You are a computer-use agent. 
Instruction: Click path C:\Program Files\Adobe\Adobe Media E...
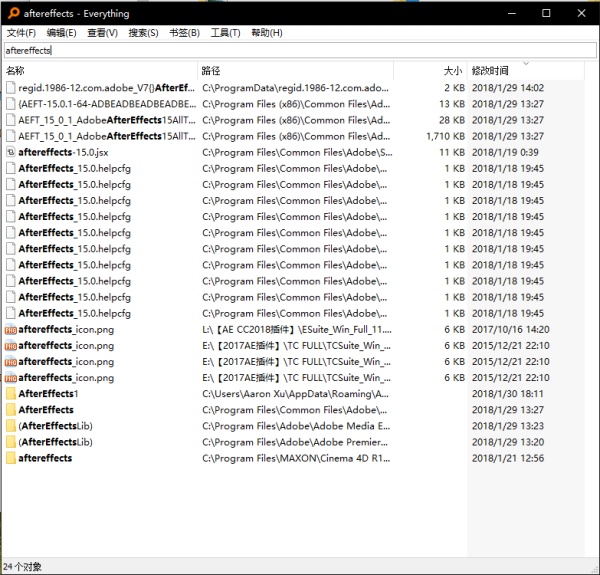click(x=296, y=426)
